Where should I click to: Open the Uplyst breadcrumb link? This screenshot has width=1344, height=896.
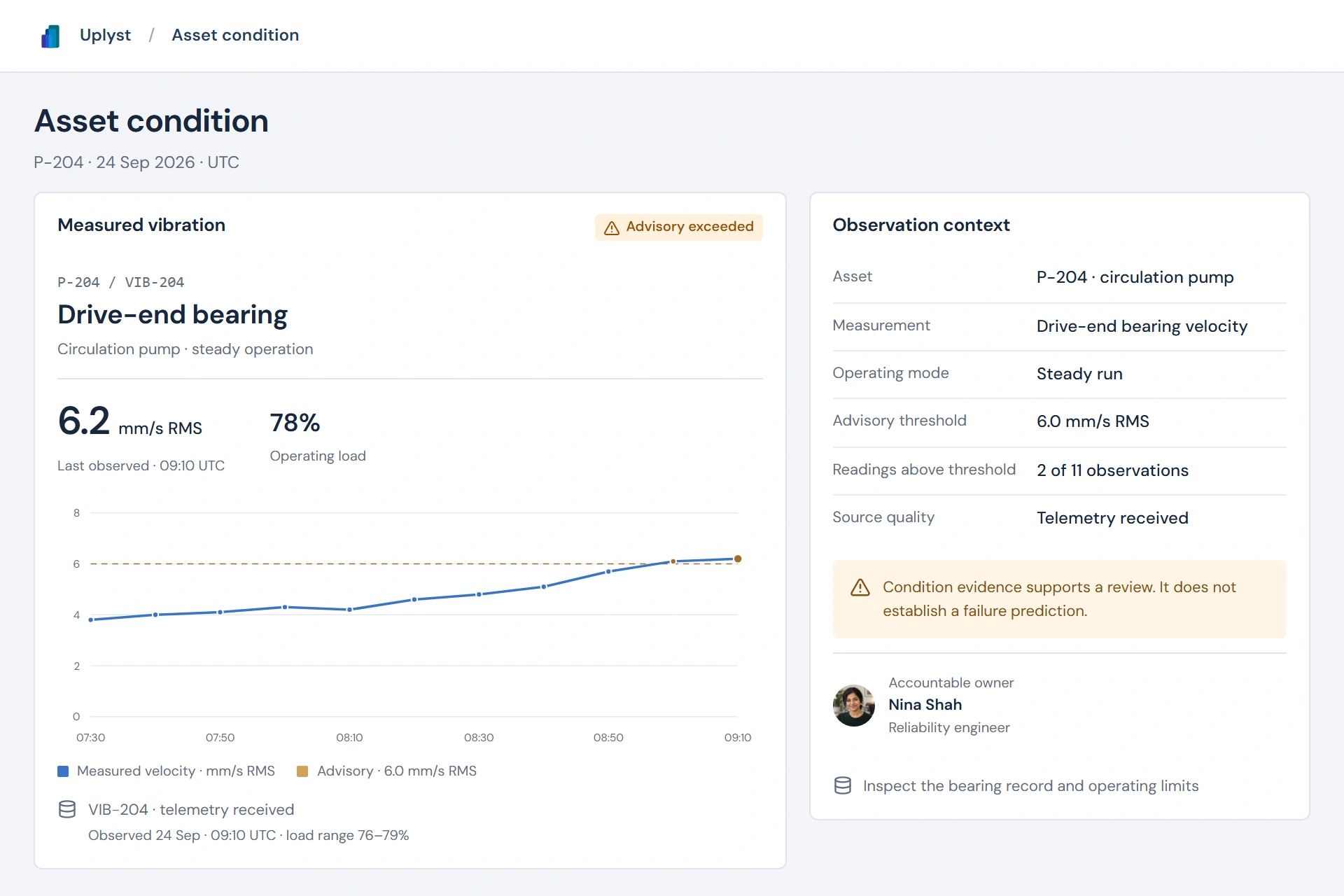[105, 35]
